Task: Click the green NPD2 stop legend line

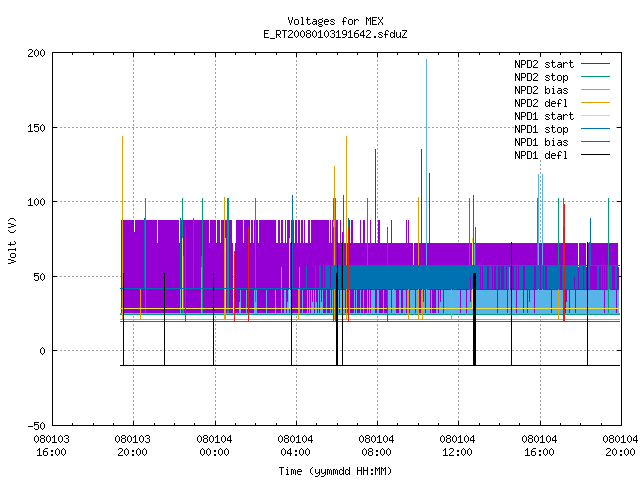Action: [x=596, y=77]
